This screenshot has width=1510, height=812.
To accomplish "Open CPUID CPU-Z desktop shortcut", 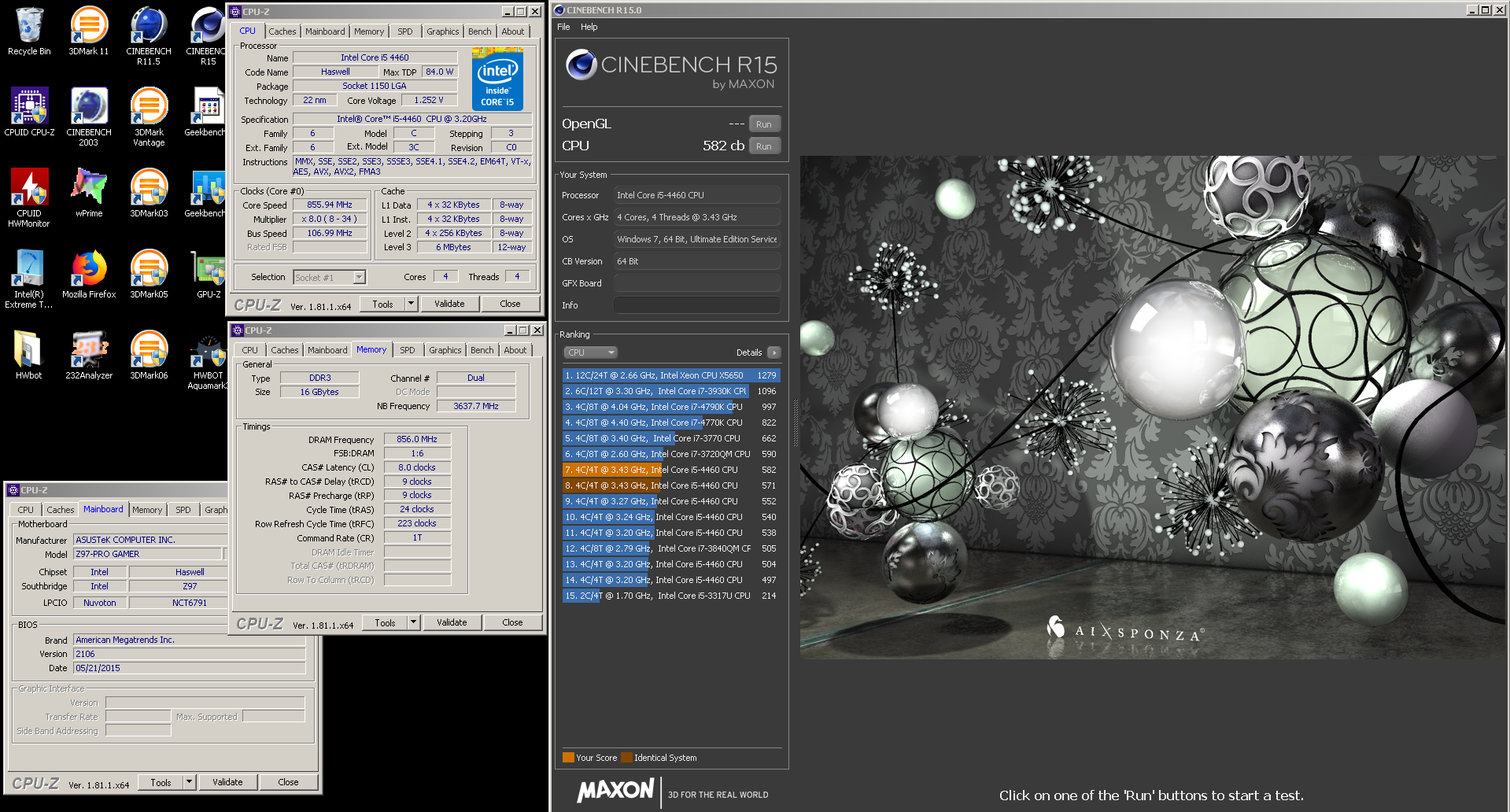I will [29, 112].
